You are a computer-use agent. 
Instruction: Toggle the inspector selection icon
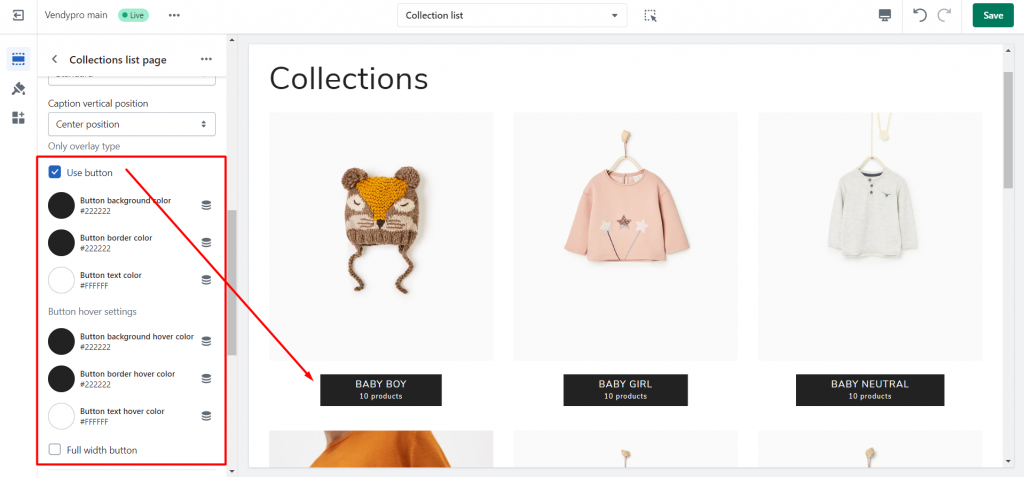pyautogui.click(x=650, y=15)
